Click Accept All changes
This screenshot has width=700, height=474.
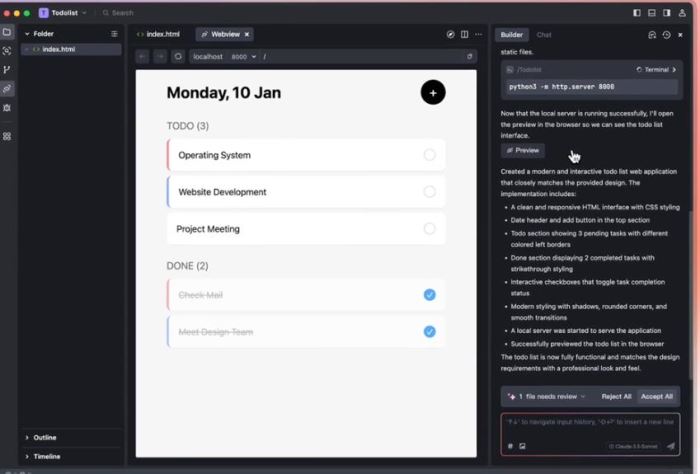(657, 396)
